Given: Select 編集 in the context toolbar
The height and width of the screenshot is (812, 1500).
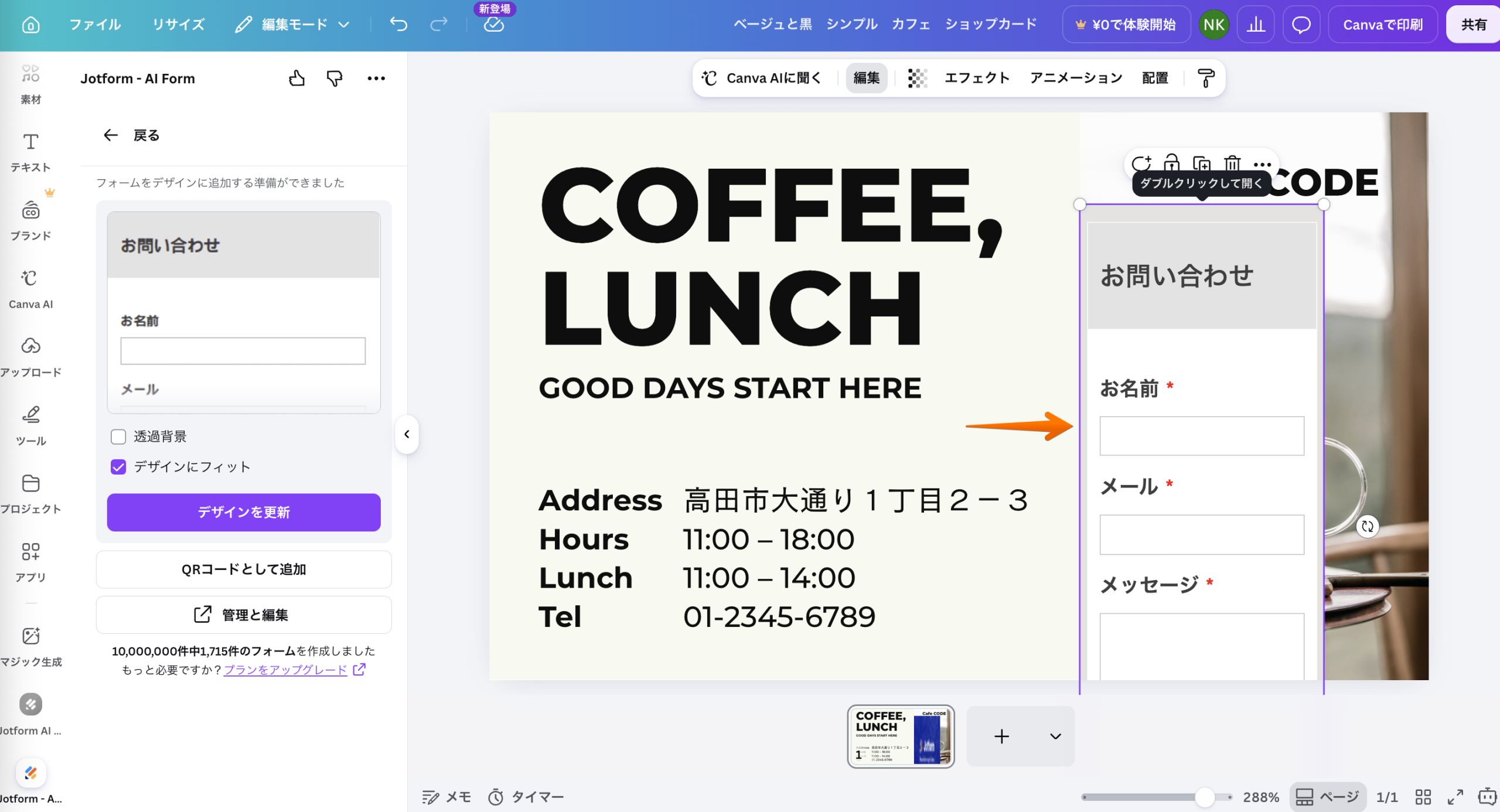Looking at the screenshot, I should click(x=867, y=78).
